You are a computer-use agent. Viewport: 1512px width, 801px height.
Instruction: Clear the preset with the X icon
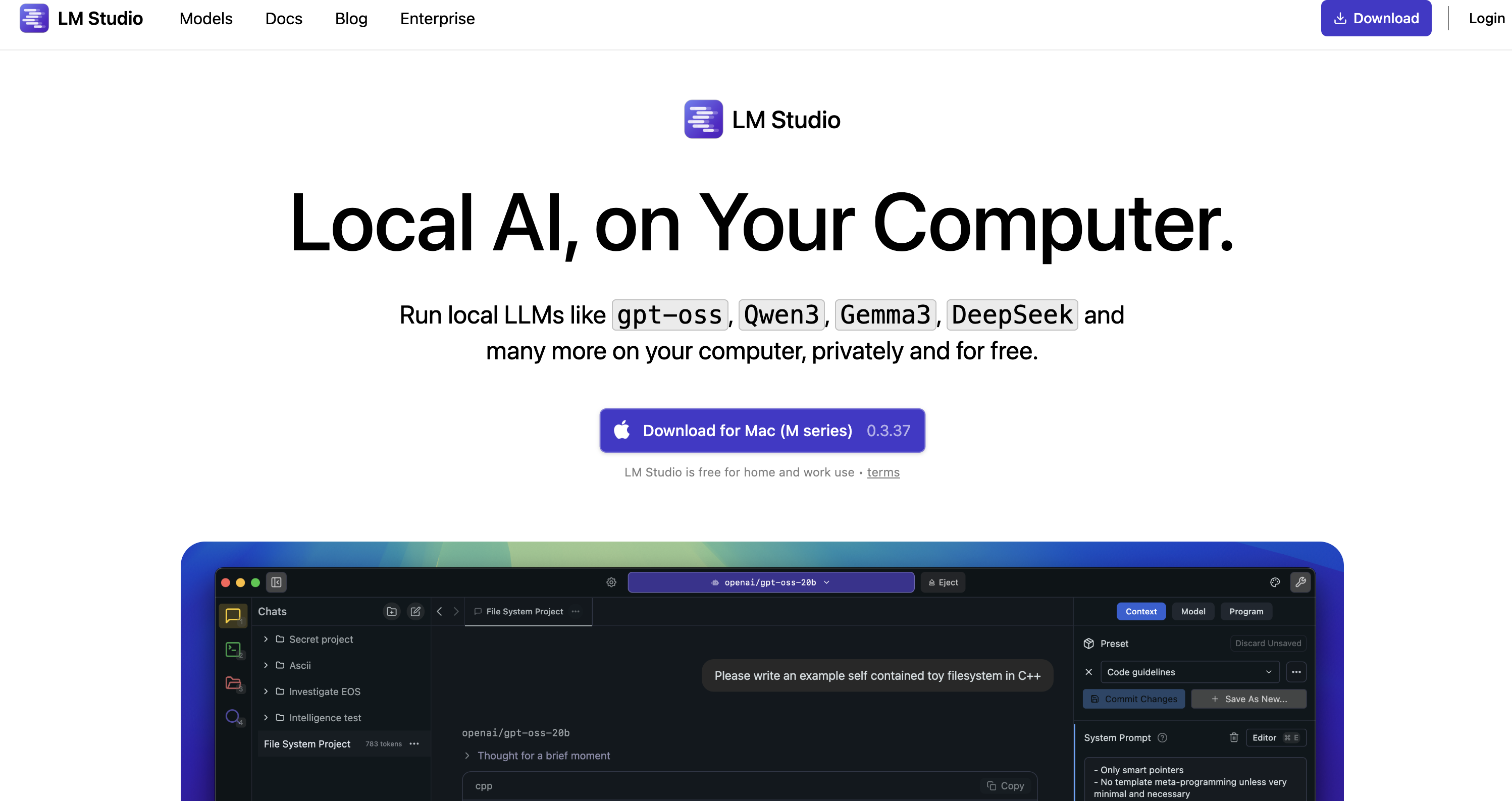tap(1089, 672)
